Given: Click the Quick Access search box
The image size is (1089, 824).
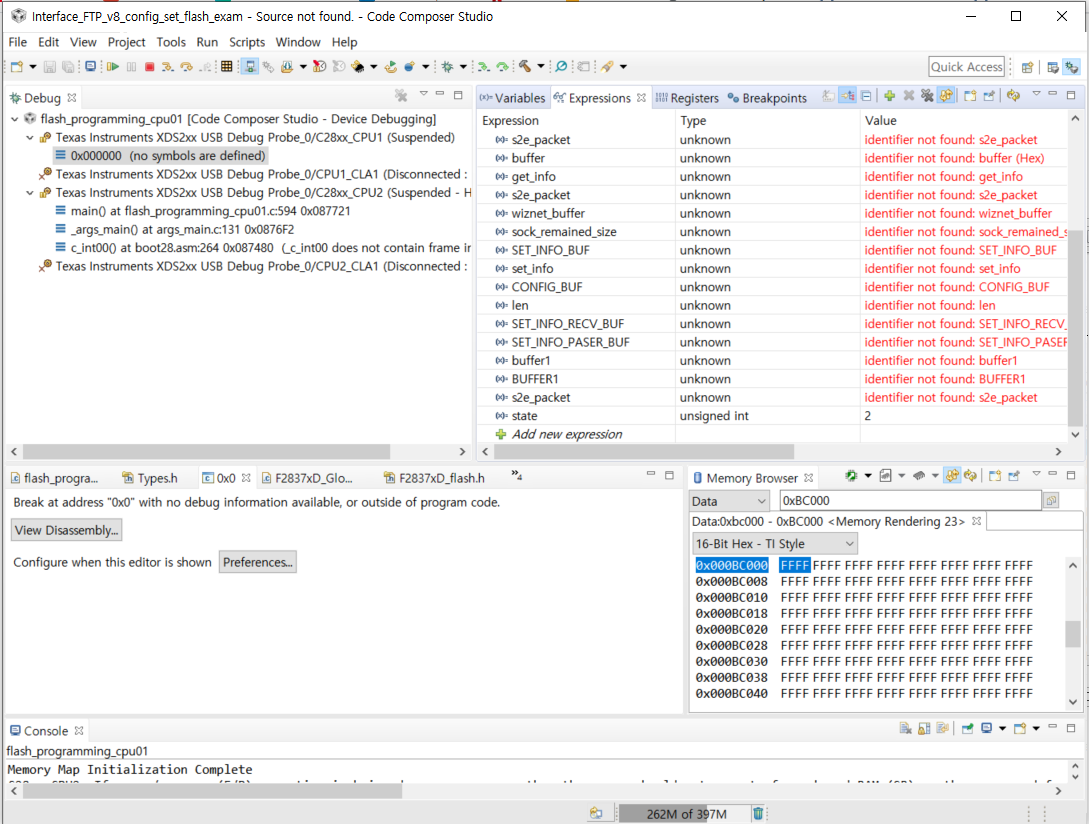Looking at the screenshot, I should click(x=967, y=67).
